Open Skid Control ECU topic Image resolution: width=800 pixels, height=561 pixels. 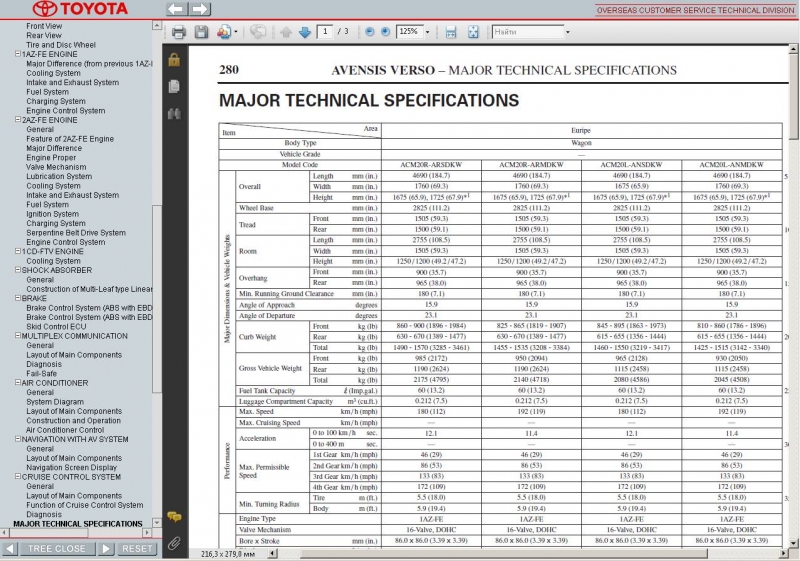tap(56, 327)
